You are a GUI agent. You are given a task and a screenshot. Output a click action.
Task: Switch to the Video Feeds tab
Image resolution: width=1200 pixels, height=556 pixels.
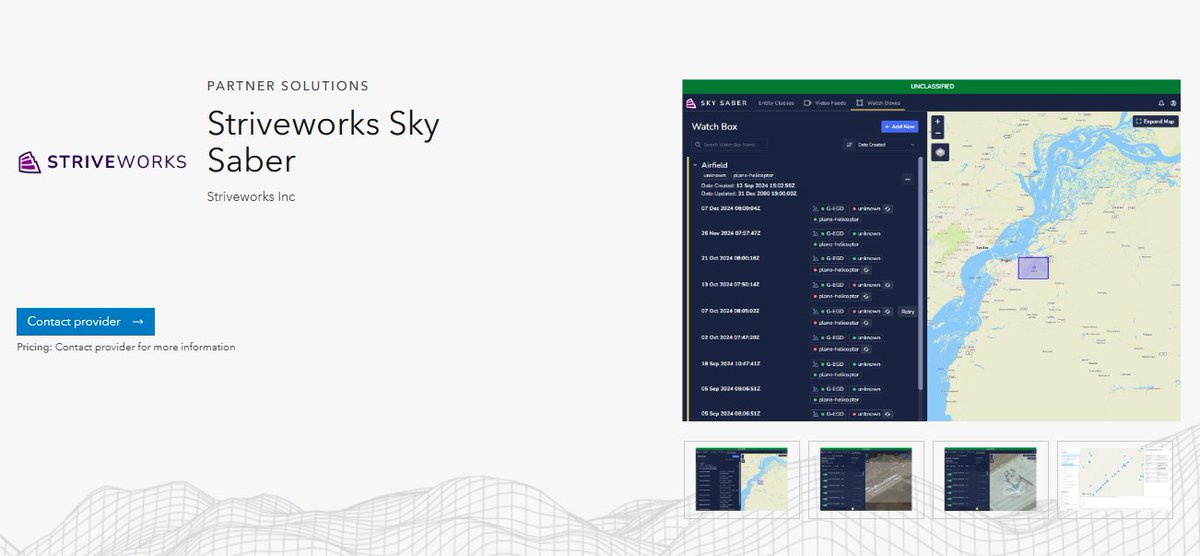pyautogui.click(x=825, y=103)
